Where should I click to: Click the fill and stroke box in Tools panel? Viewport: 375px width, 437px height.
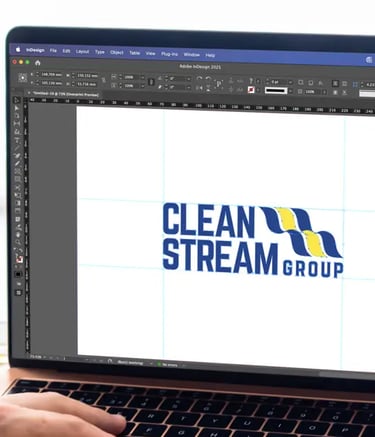pos(20,259)
